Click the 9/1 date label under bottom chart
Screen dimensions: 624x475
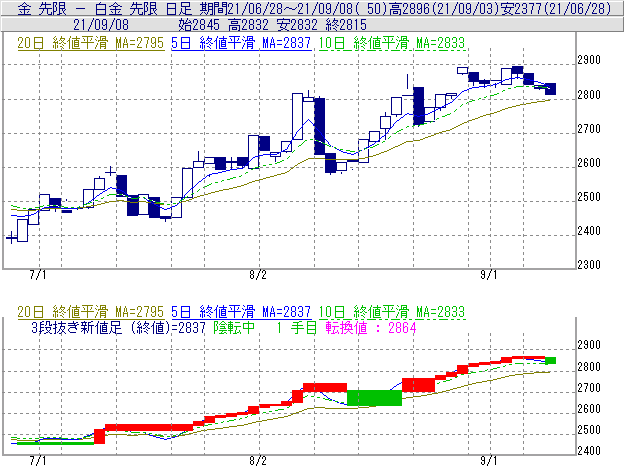pyautogui.click(x=489, y=461)
